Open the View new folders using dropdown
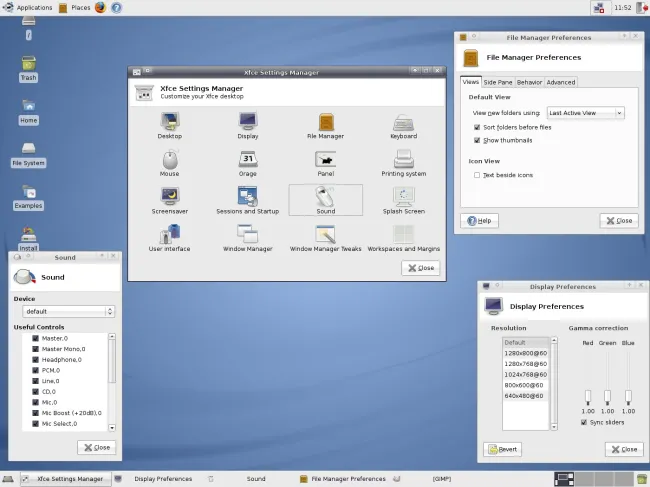 (x=585, y=113)
